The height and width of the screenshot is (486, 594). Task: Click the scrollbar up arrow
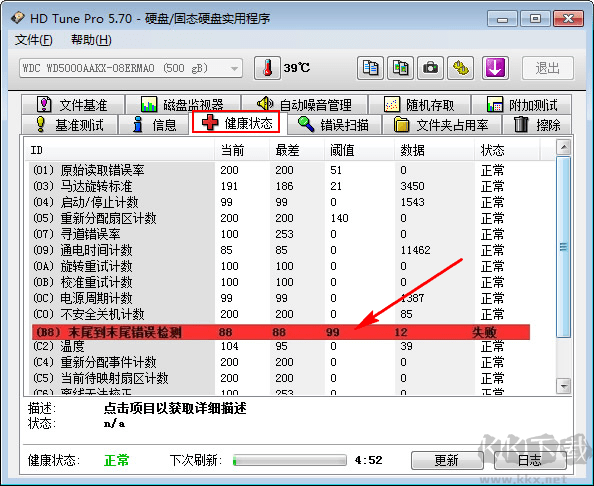point(564,147)
